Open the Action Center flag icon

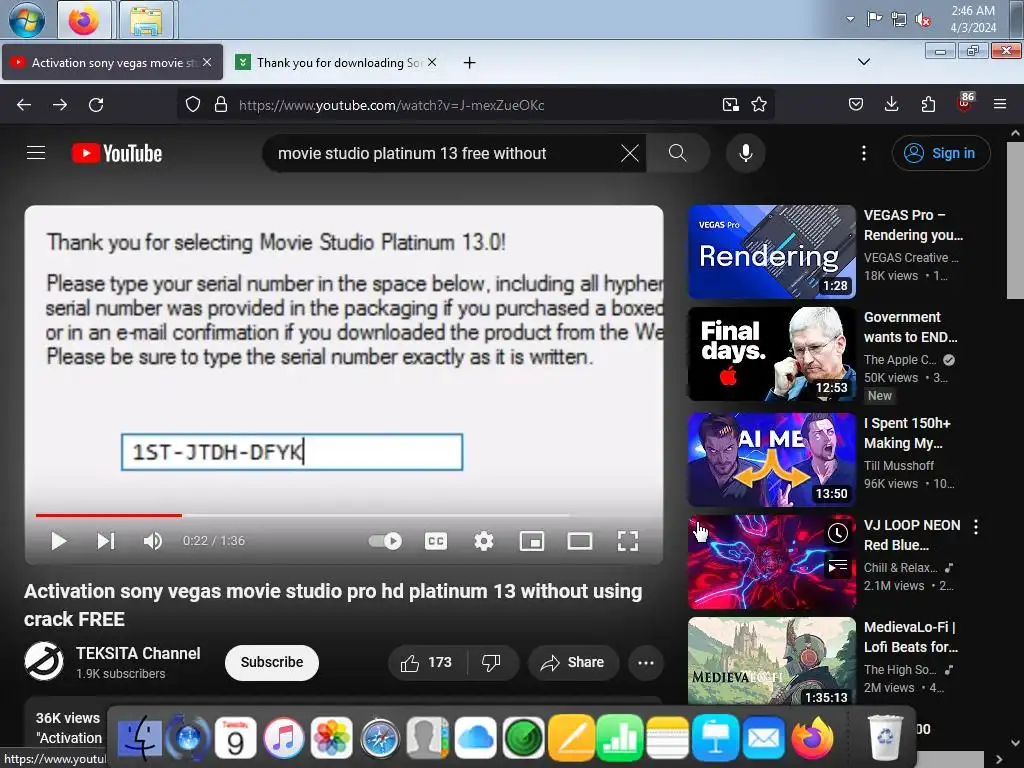[874, 19]
